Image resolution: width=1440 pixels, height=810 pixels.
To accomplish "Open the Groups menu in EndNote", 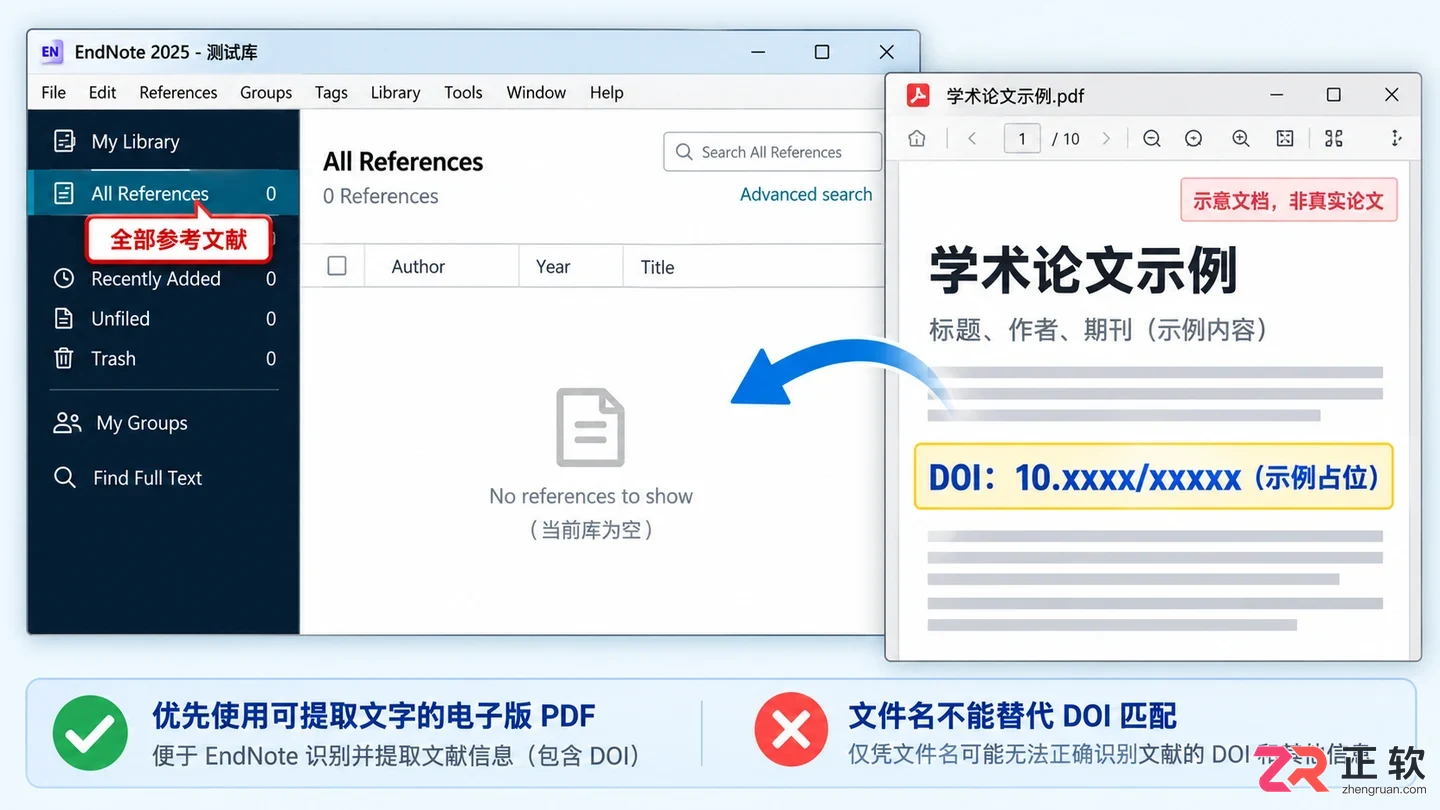I will click(x=266, y=92).
